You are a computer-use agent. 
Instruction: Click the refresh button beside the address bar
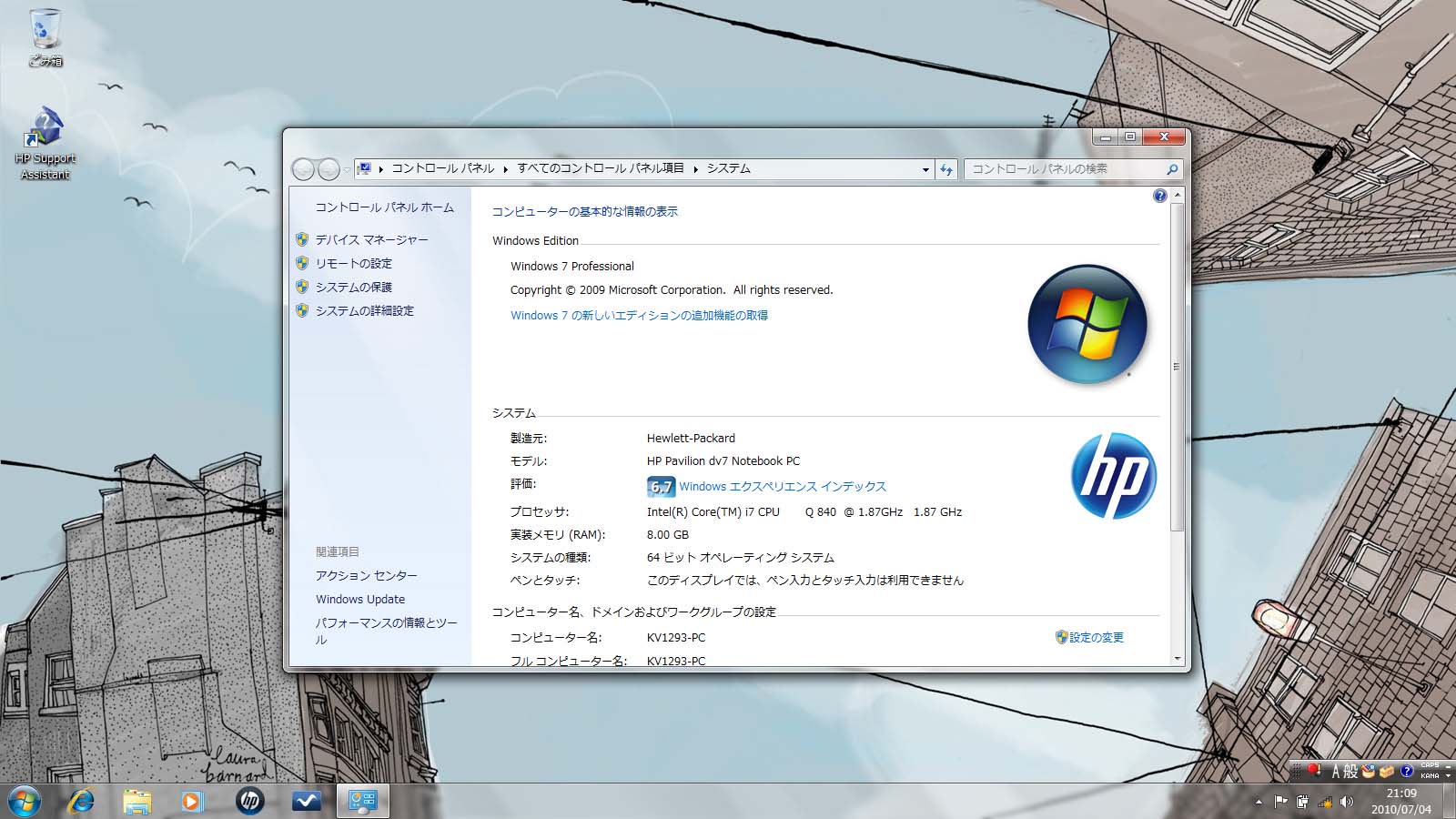point(946,169)
